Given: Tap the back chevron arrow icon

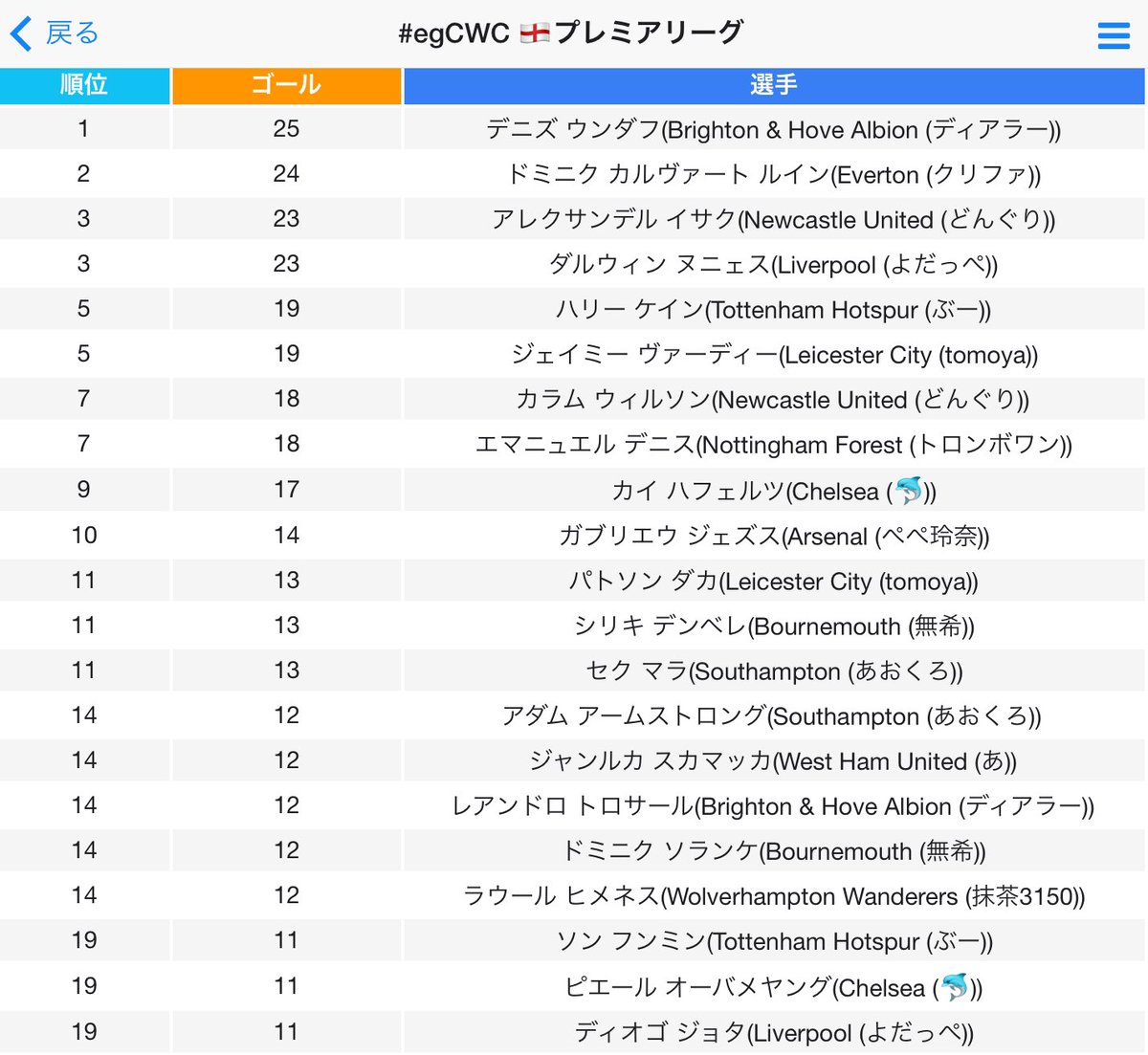Looking at the screenshot, I should click(x=21, y=33).
